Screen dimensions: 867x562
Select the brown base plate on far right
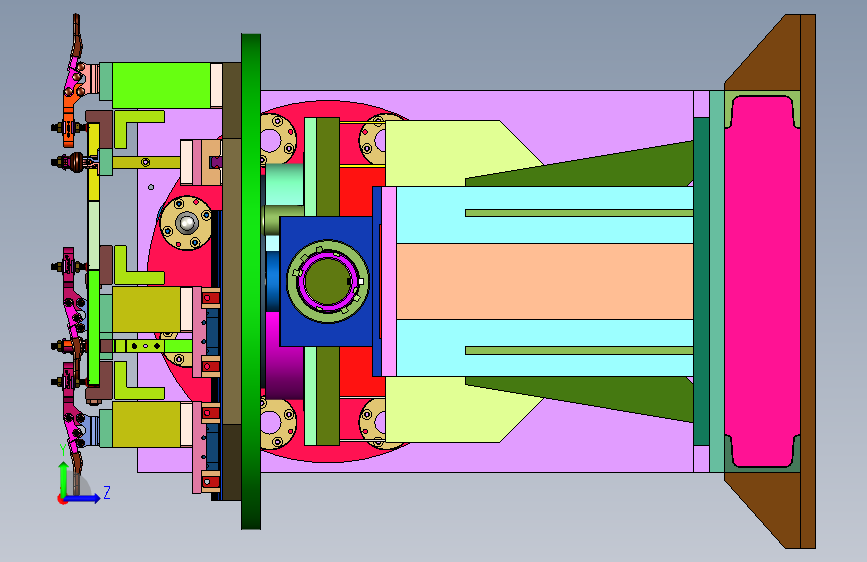(x=807, y=281)
